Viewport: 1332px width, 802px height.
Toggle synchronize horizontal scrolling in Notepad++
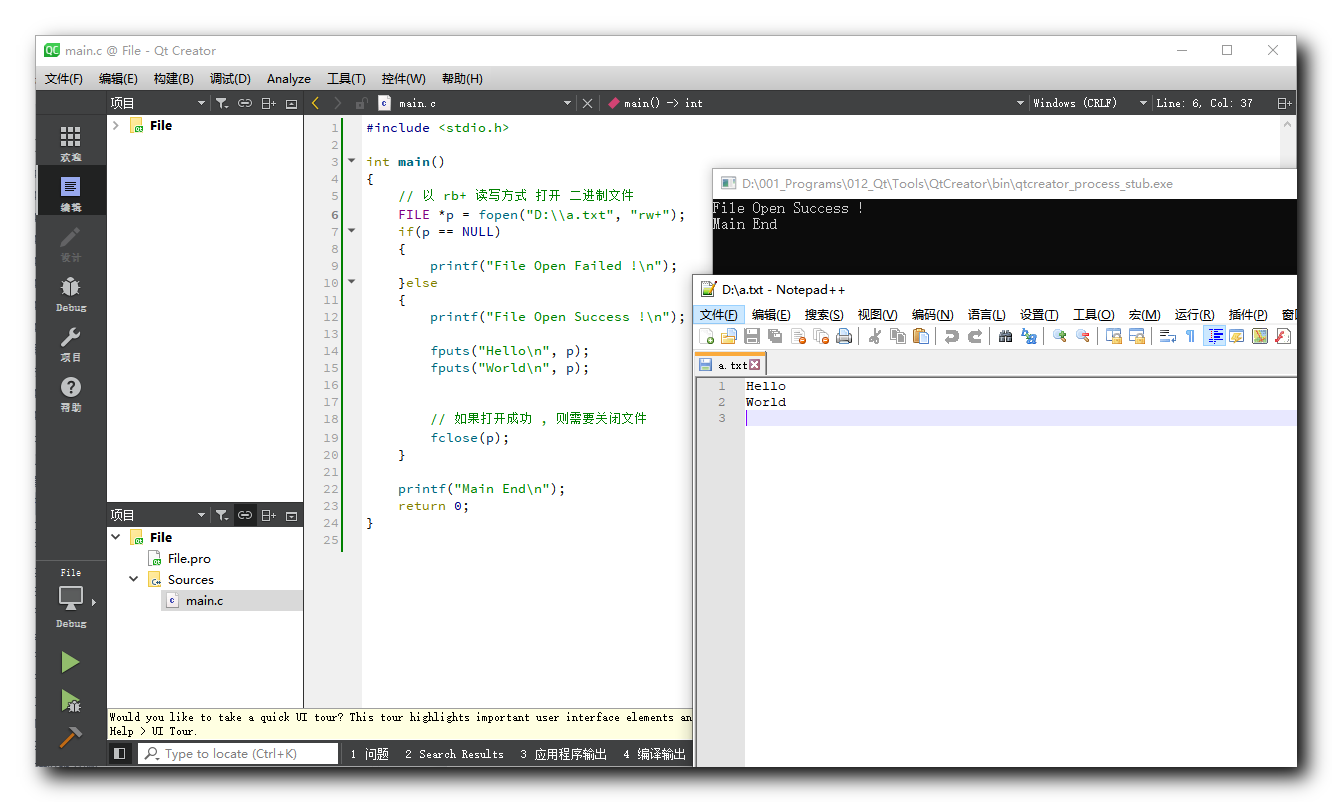tap(1137, 336)
